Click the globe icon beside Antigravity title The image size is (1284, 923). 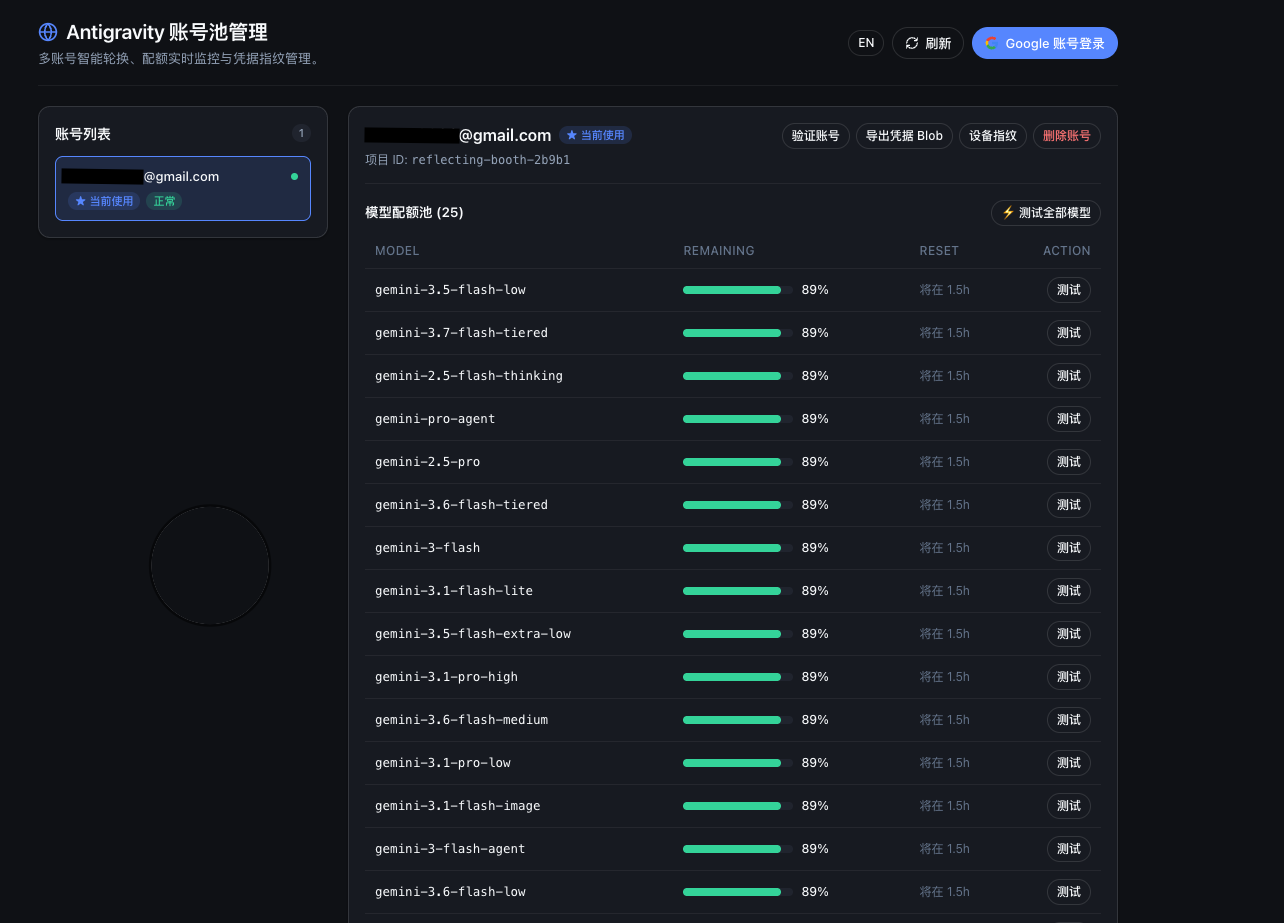[48, 33]
